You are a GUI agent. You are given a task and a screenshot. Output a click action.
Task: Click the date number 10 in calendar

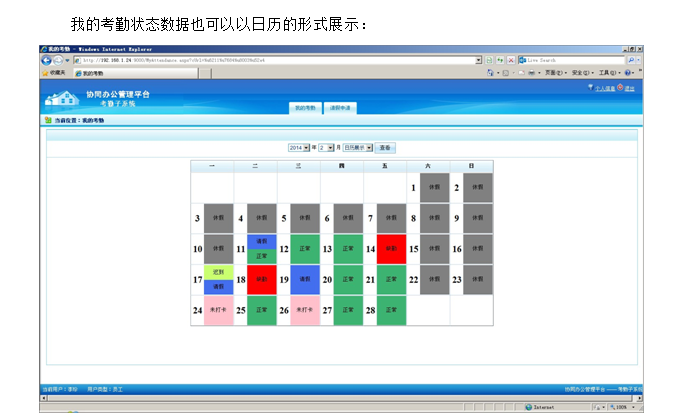pyautogui.click(x=198, y=249)
